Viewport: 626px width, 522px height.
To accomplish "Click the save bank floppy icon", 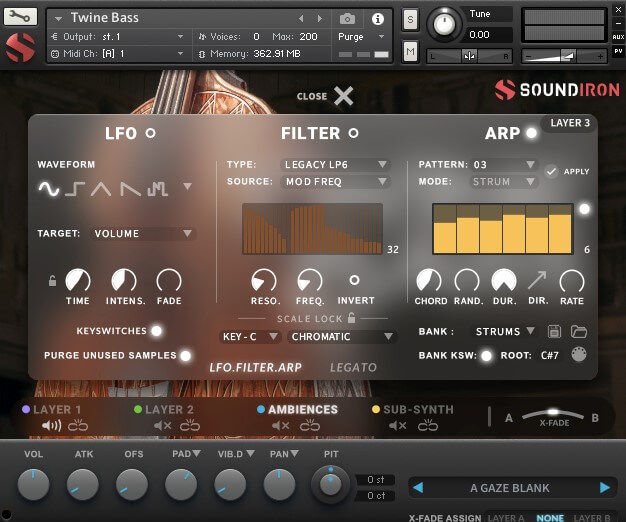I will [x=555, y=331].
